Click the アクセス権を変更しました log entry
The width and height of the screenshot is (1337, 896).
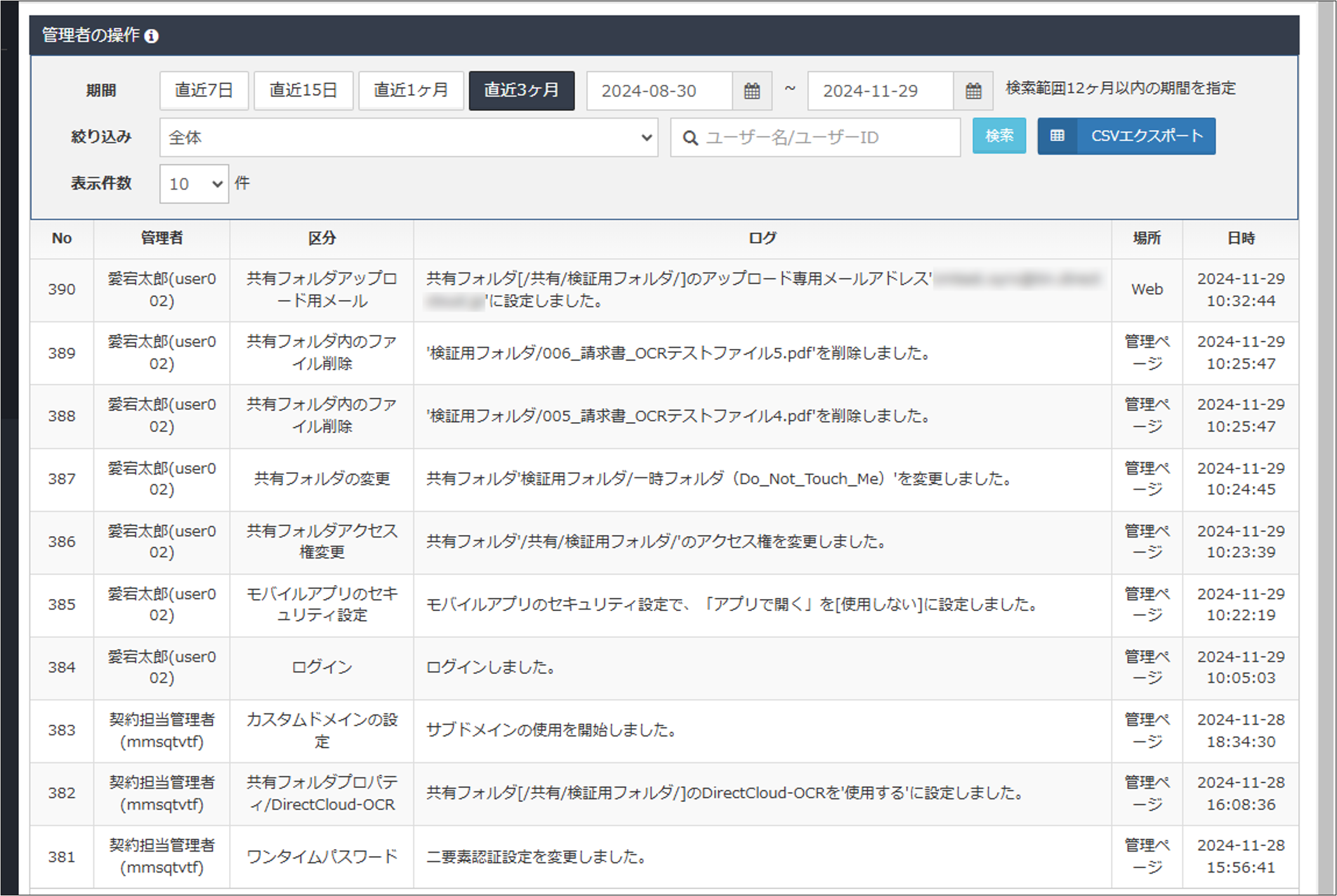657,541
